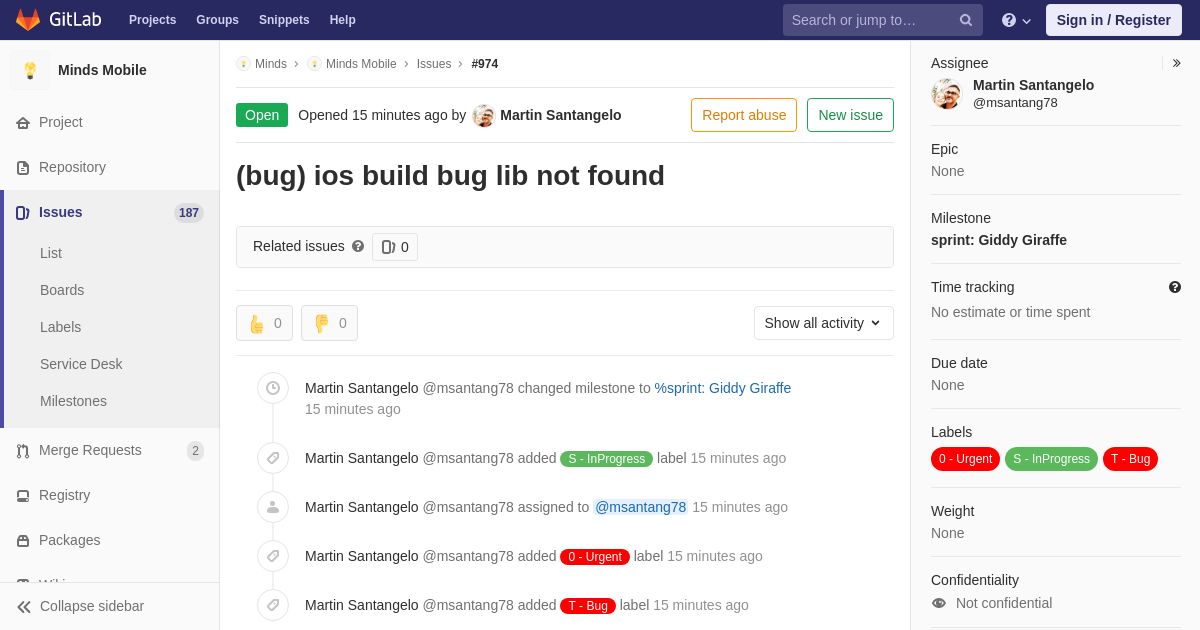Open the Projects menu
The height and width of the screenshot is (630, 1200).
tap(153, 20)
